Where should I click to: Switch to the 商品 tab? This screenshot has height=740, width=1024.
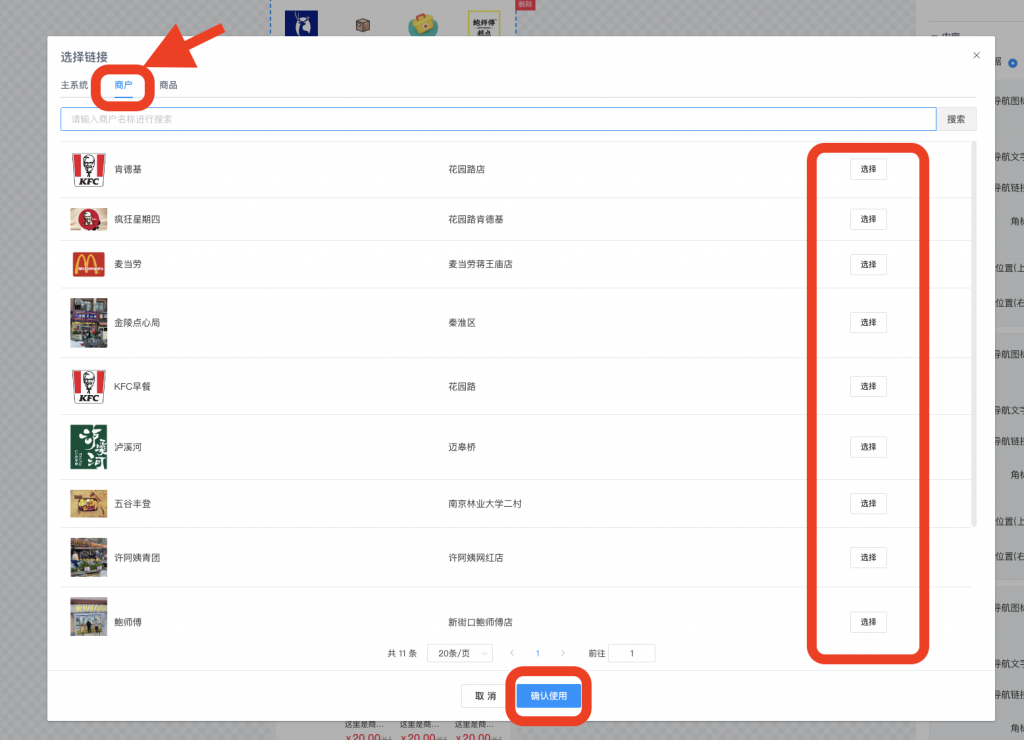(x=168, y=85)
